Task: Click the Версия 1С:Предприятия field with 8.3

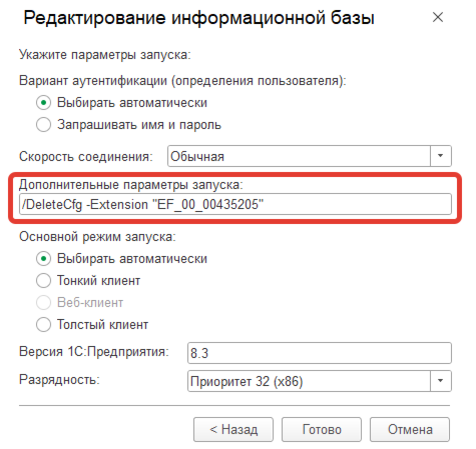Action: point(319,353)
